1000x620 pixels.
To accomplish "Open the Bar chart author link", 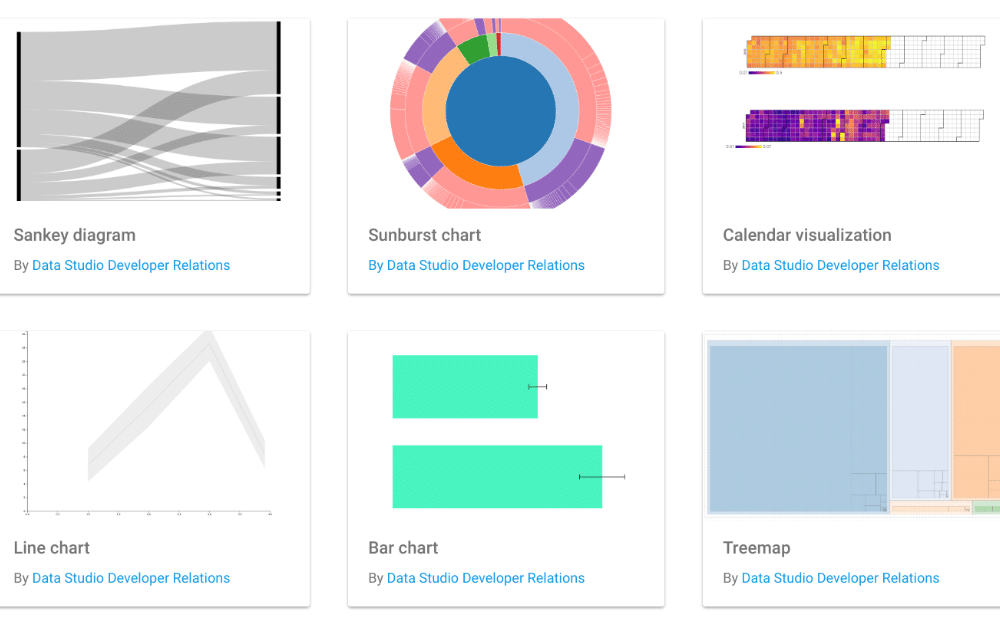I will coord(485,578).
